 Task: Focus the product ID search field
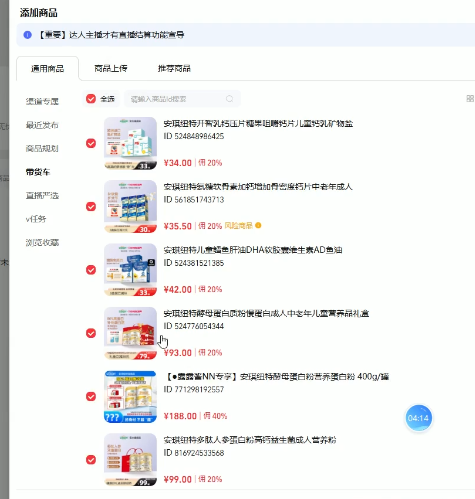pos(182,99)
